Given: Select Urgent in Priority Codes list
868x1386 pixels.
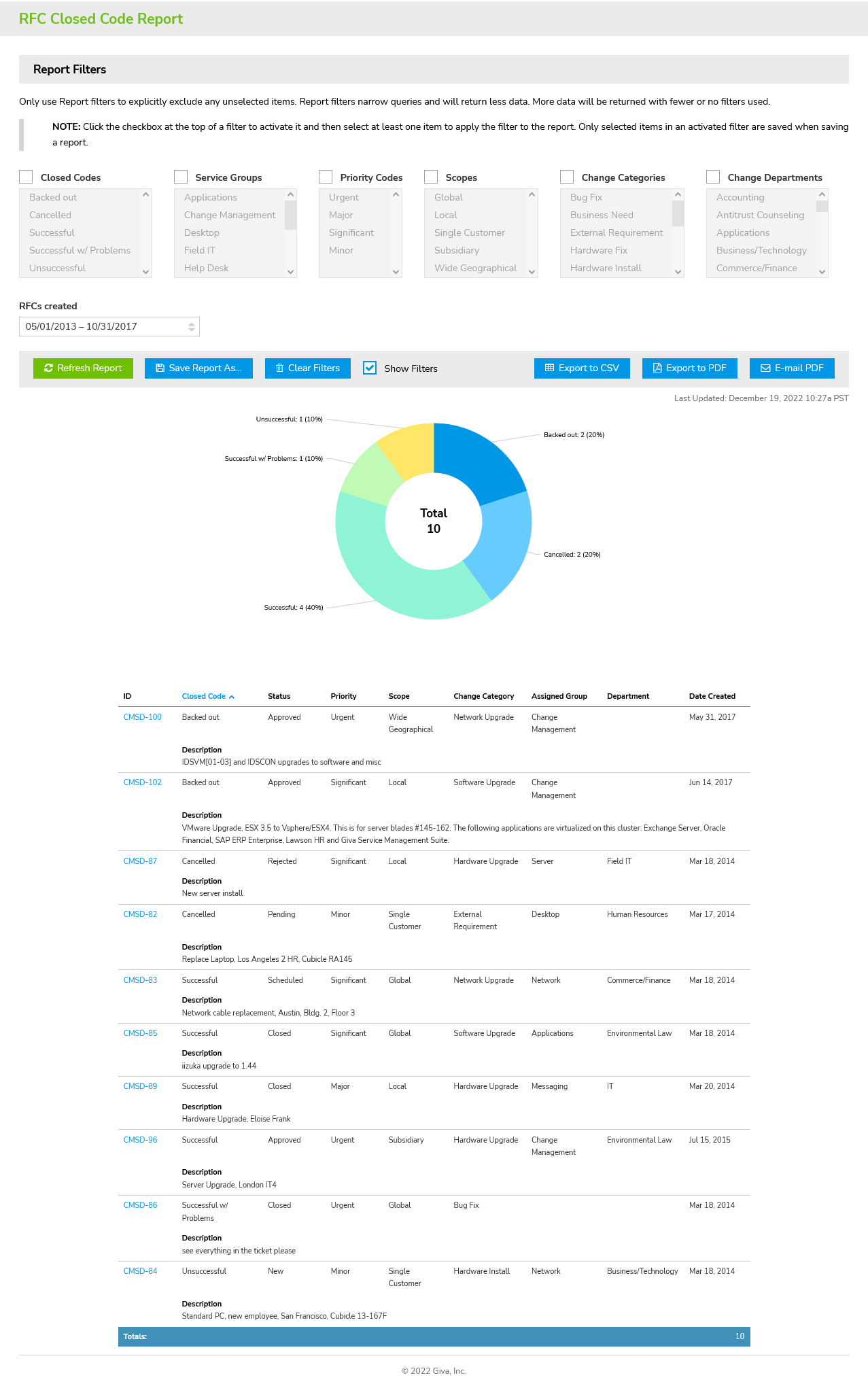Looking at the screenshot, I should (x=344, y=197).
